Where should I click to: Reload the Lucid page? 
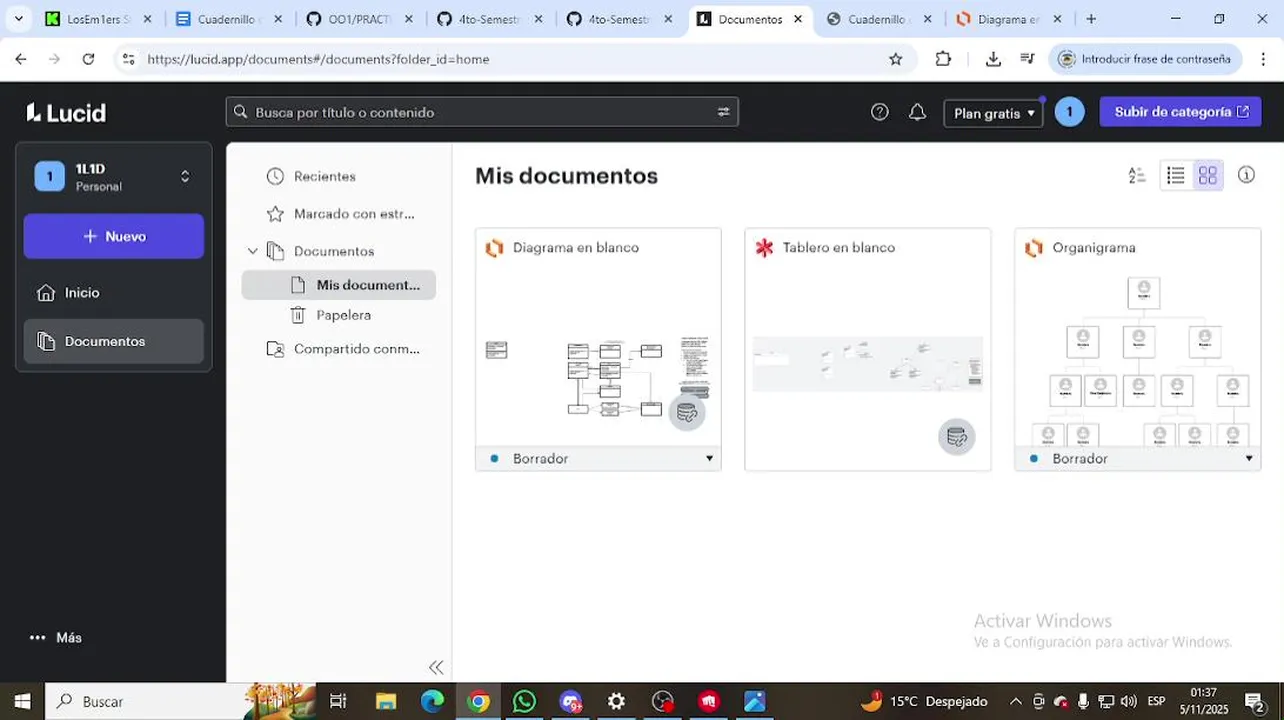(88, 59)
